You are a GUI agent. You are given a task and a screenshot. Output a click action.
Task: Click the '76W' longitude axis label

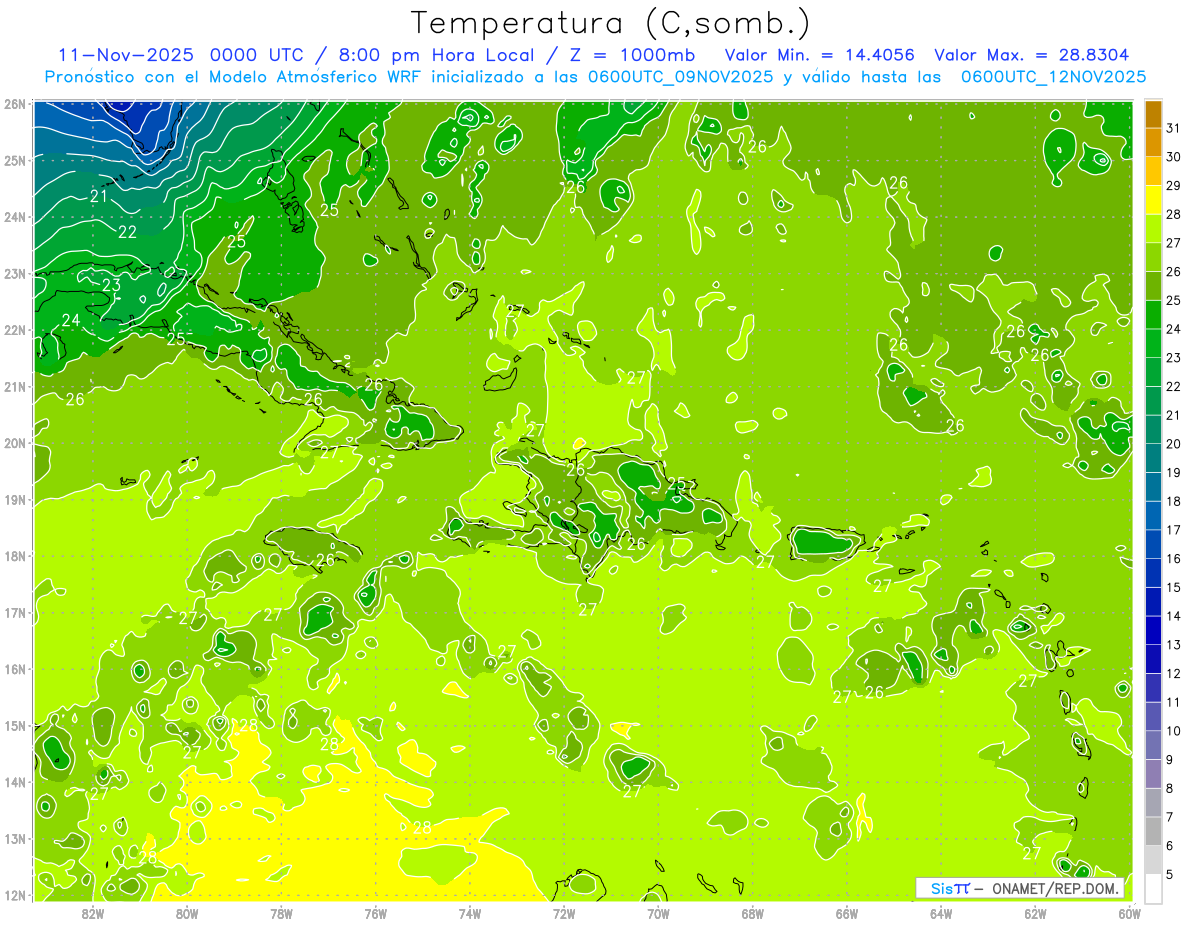pos(376,913)
